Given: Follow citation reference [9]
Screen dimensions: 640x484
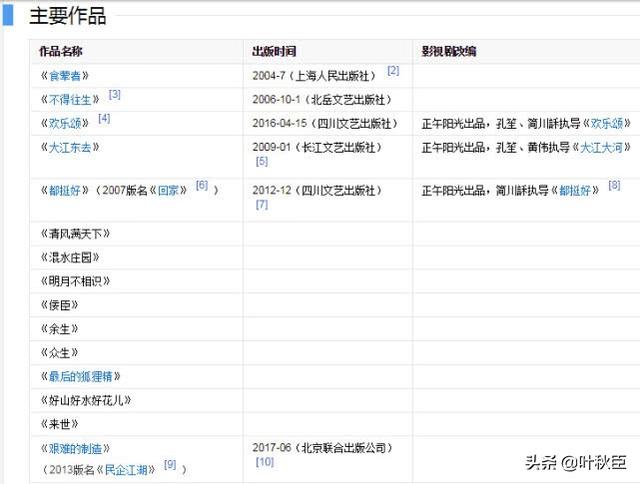Looking at the screenshot, I should point(170,465).
